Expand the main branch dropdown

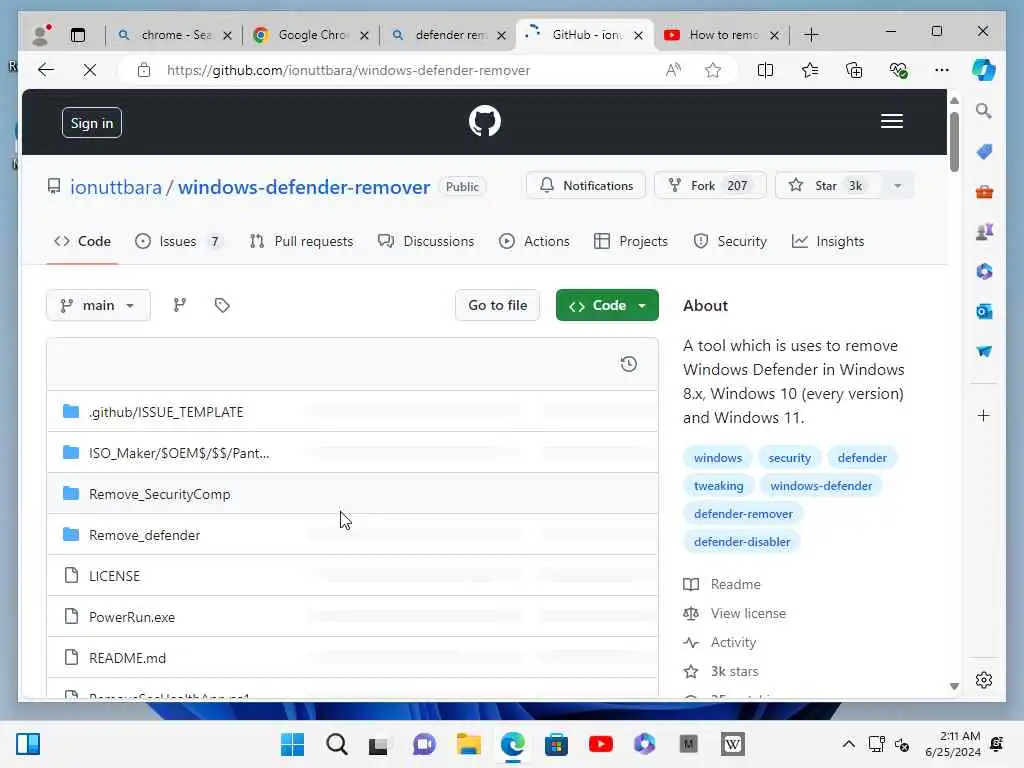98,305
